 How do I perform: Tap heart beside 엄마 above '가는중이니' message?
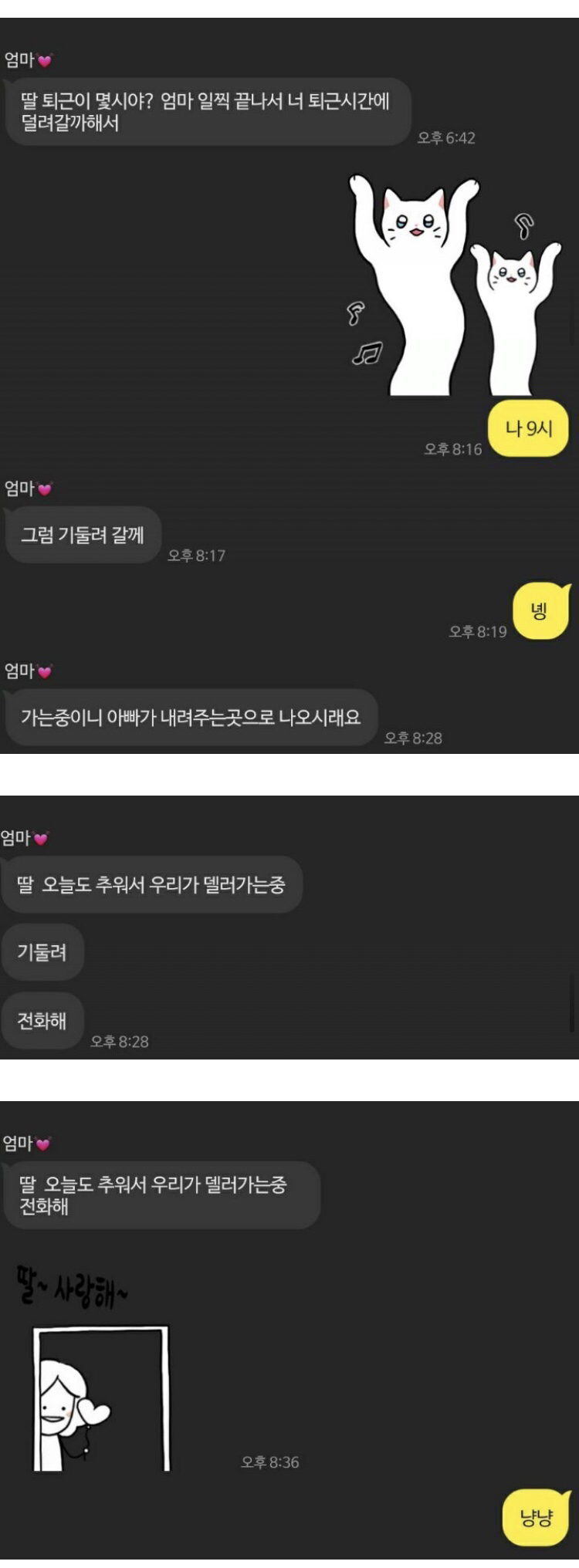tap(45, 672)
